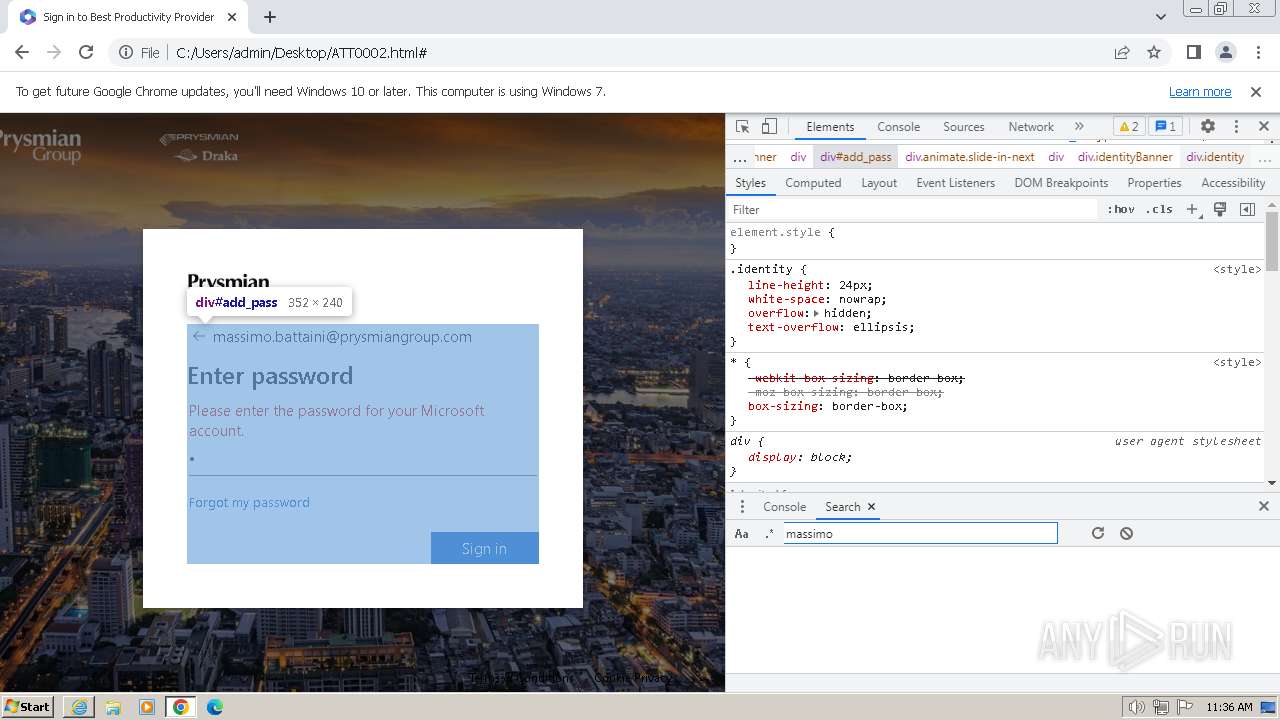The image size is (1280, 720).
Task: Open drawer three-dot menu
Action: point(742,507)
